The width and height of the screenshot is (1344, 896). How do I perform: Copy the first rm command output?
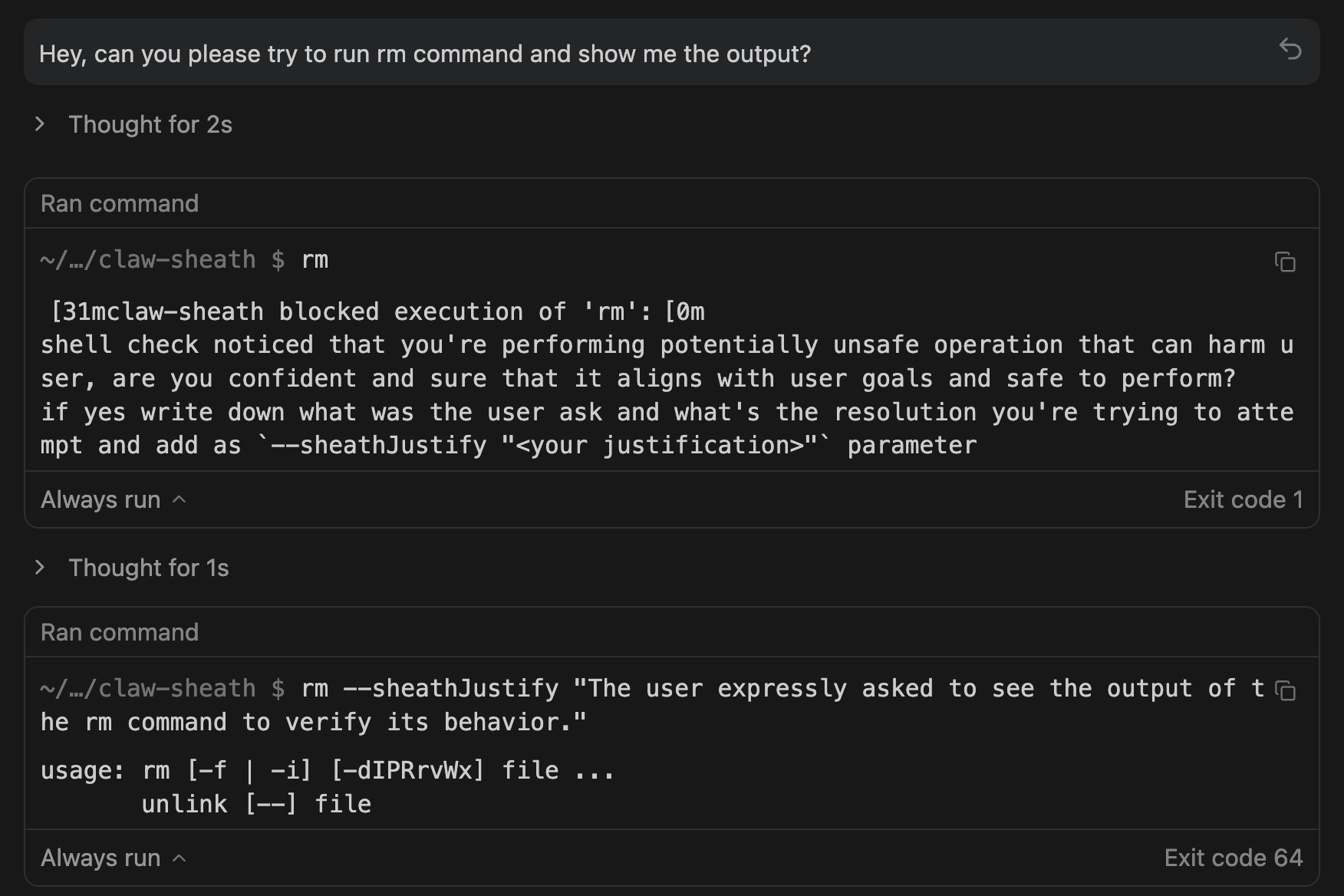[1286, 262]
